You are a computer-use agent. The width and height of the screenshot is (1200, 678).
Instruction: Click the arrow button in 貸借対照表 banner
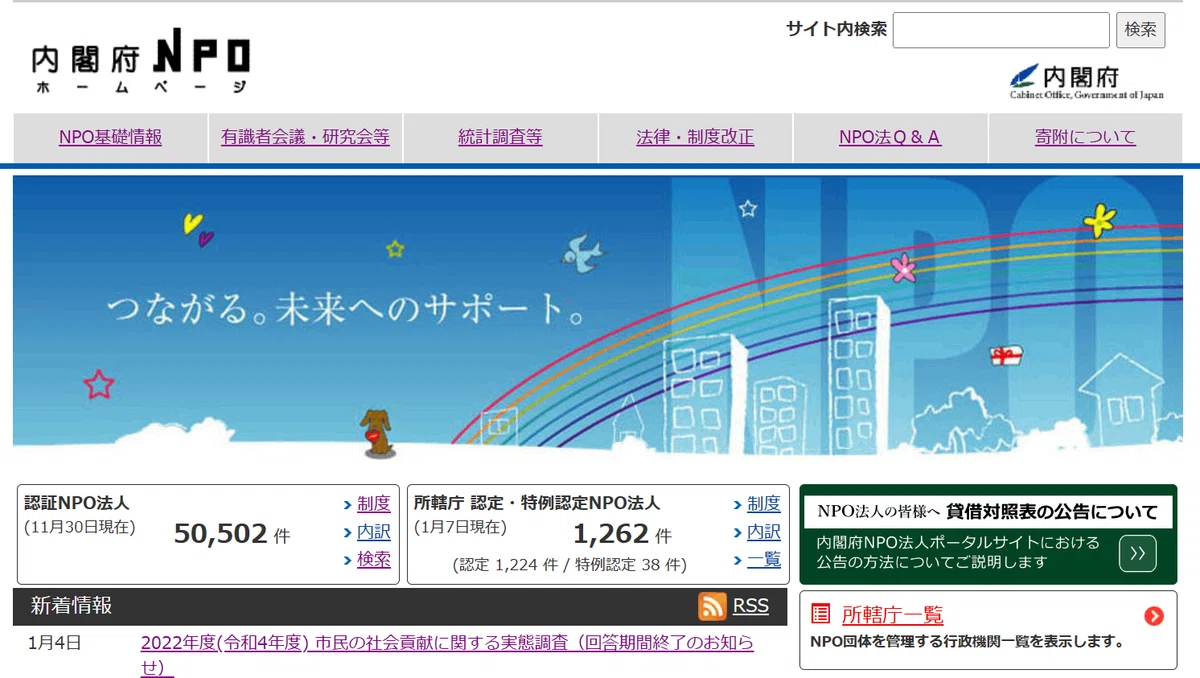click(x=1138, y=553)
